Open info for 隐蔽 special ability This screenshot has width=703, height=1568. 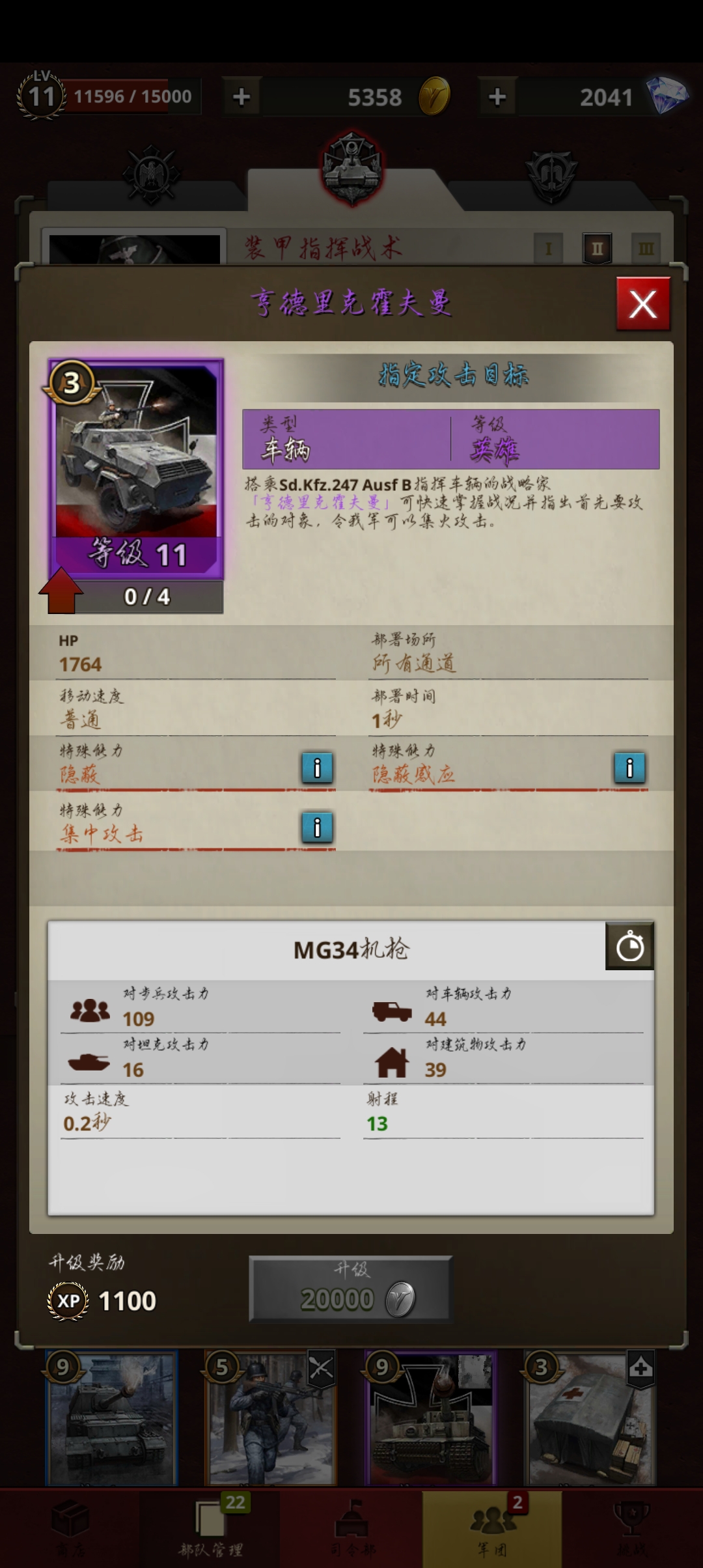(318, 768)
